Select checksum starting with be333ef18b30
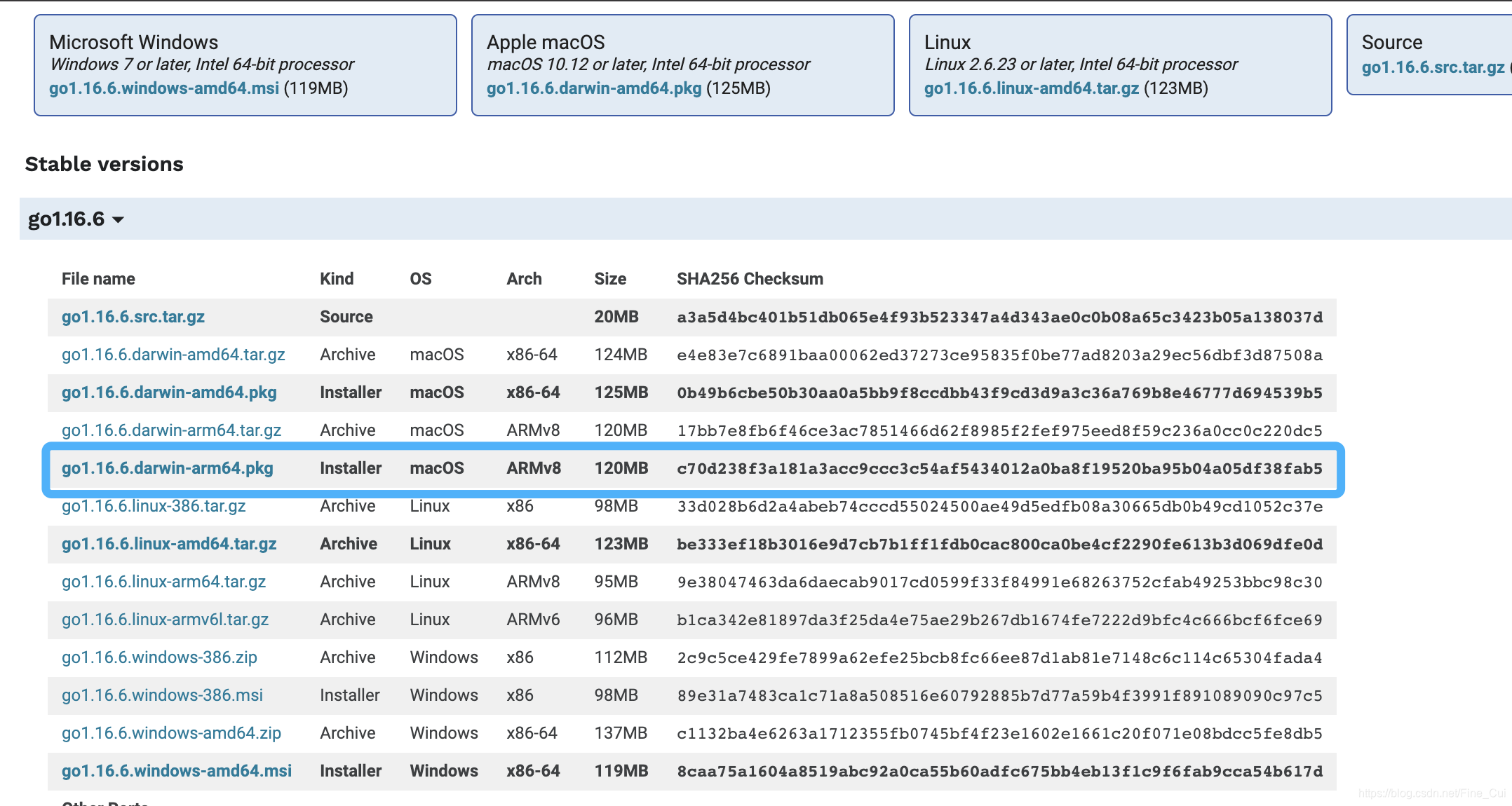 (x=1000, y=545)
